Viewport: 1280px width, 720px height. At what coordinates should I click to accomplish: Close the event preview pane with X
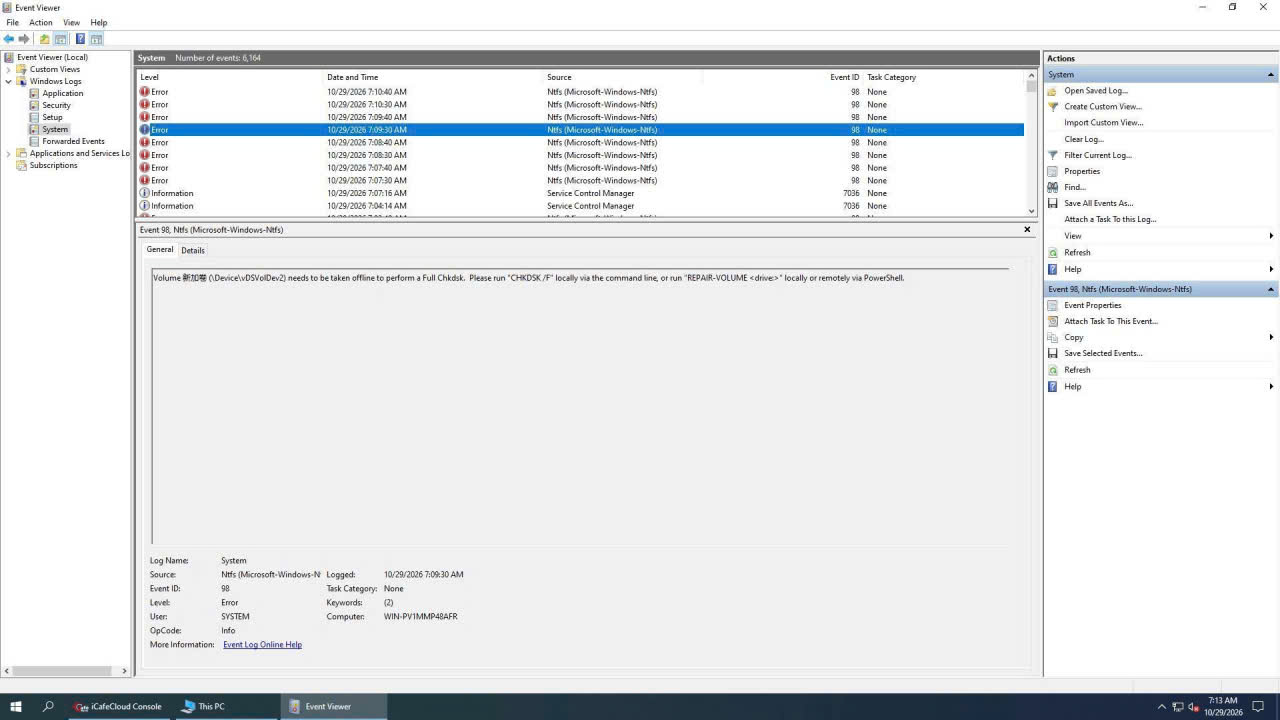click(1027, 229)
